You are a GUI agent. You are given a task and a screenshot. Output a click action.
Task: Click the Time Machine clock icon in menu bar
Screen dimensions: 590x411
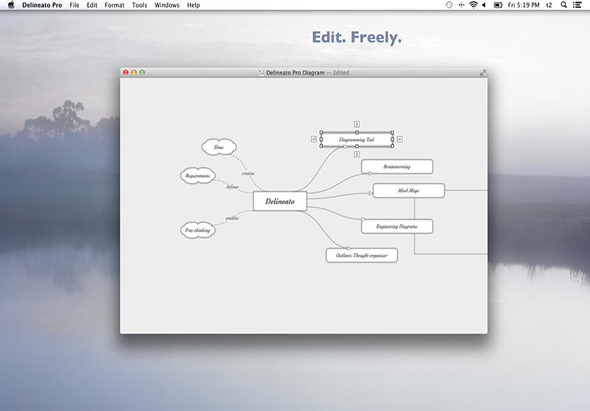point(449,5)
